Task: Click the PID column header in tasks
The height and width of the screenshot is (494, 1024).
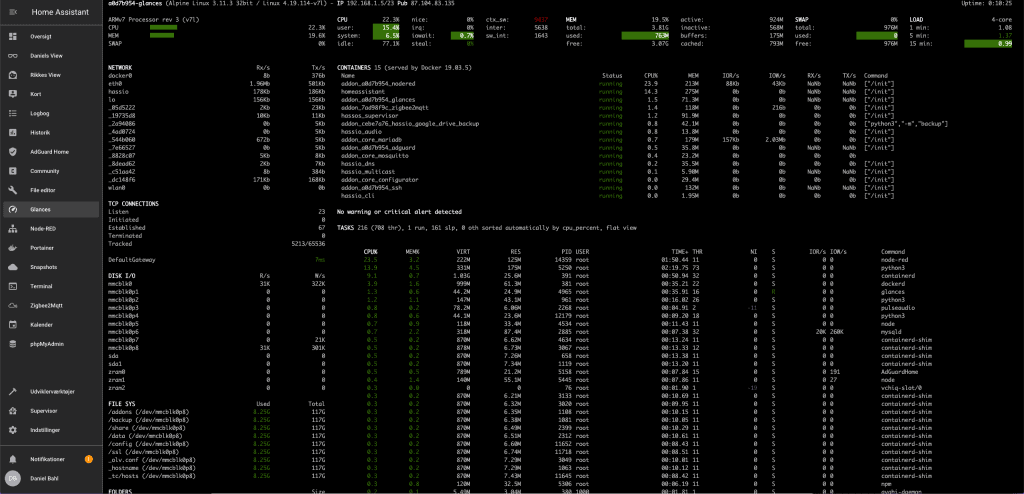Action: tap(566, 252)
